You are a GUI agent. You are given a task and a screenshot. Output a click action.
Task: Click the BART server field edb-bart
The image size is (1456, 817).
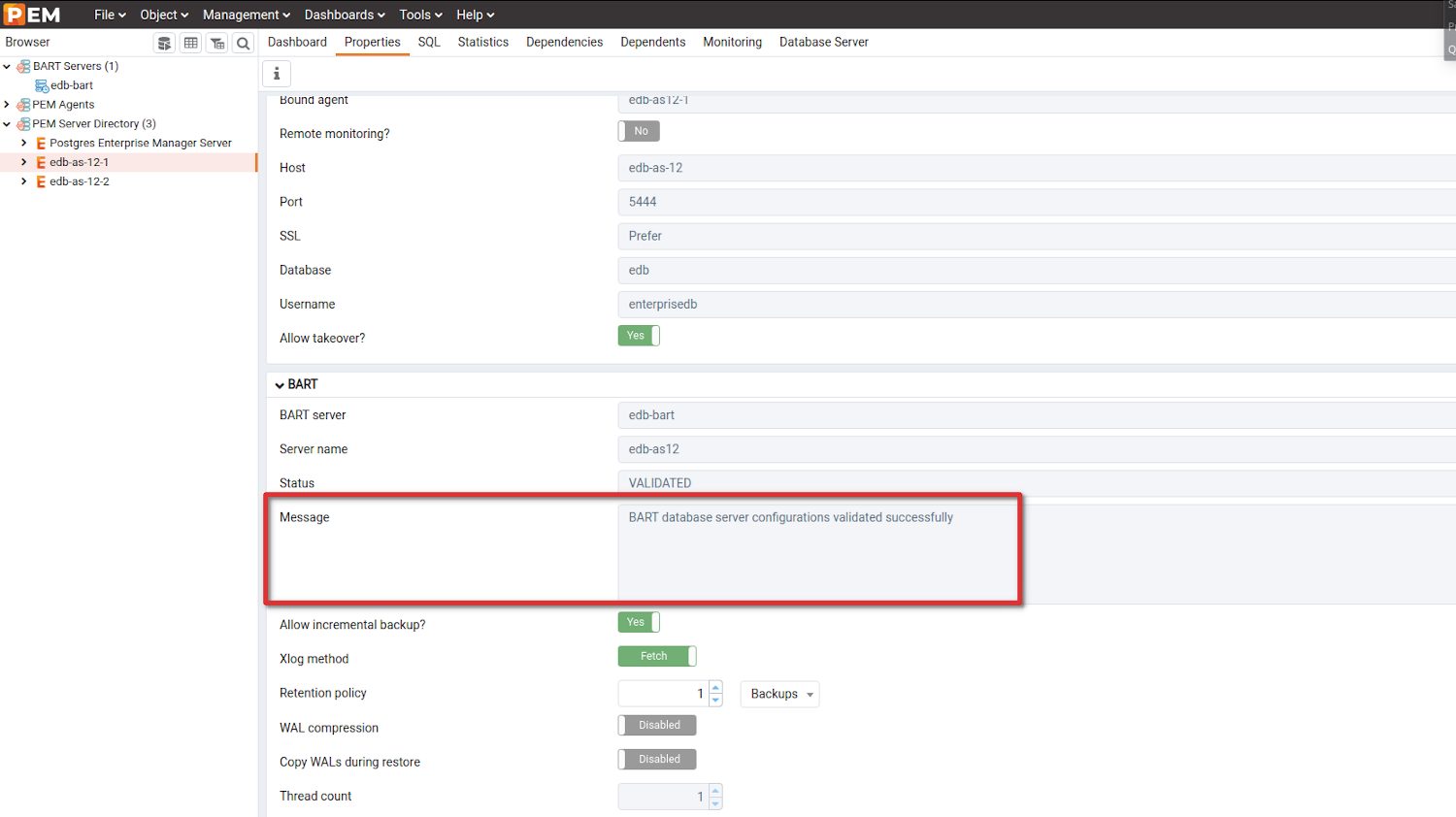click(1037, 415)
